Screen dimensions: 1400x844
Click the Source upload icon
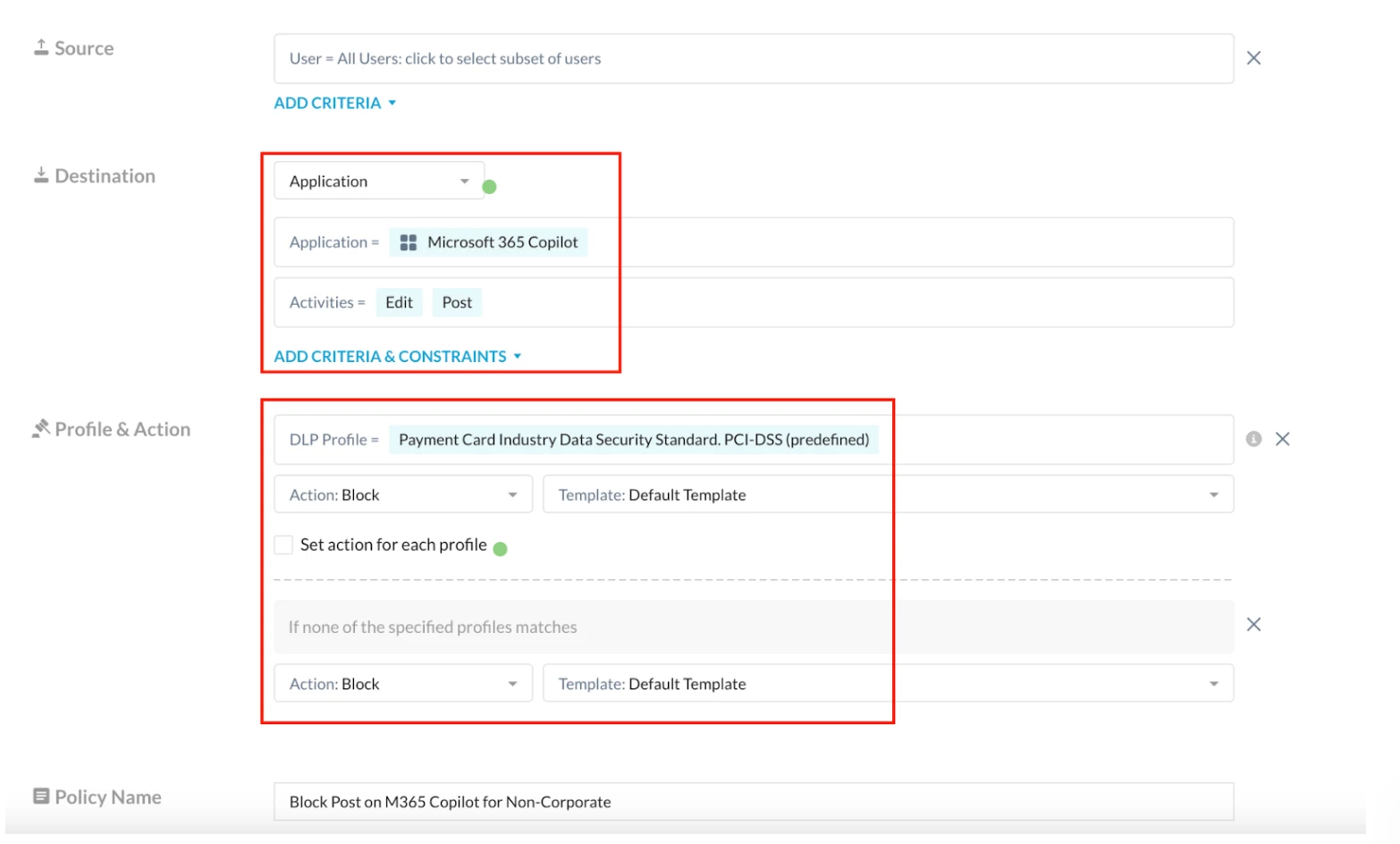coord(41,47)
